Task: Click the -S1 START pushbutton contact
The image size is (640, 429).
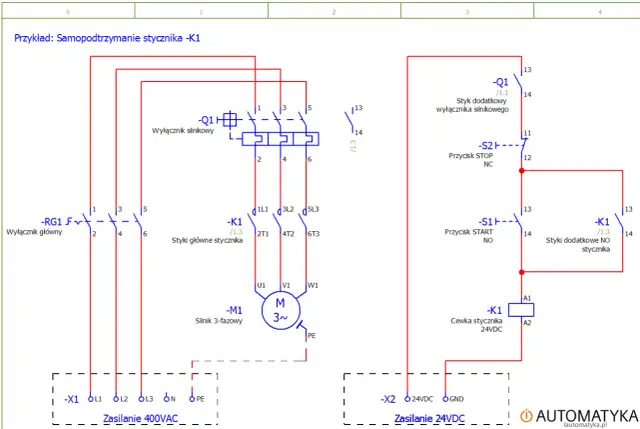Action: point(518,221)
